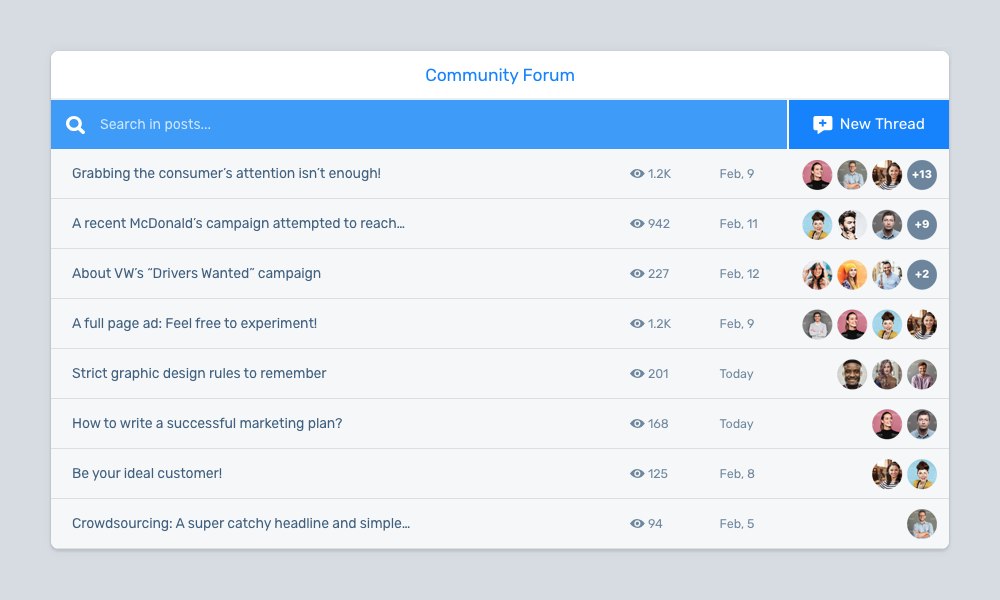This screenshot has height=600, width=1000.
Task: Show the +9 more participants
Action: tap(921, 225)
